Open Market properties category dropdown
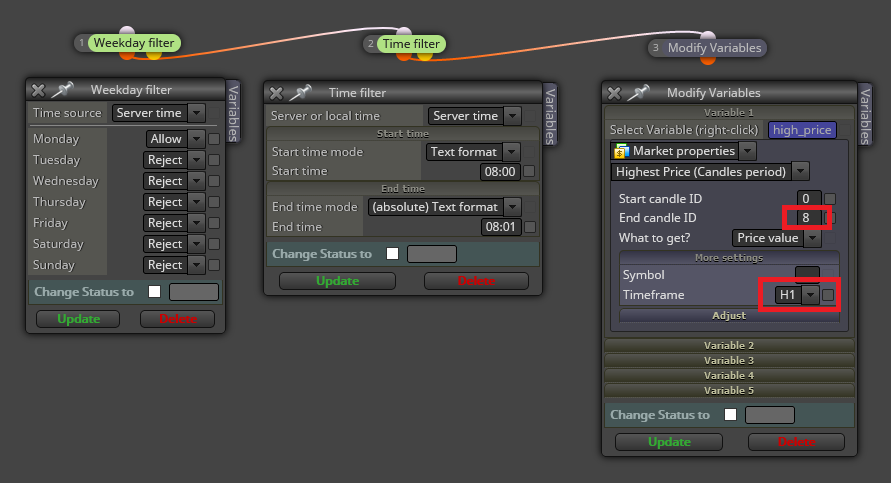Screen dimensions: 891x483 748,151
